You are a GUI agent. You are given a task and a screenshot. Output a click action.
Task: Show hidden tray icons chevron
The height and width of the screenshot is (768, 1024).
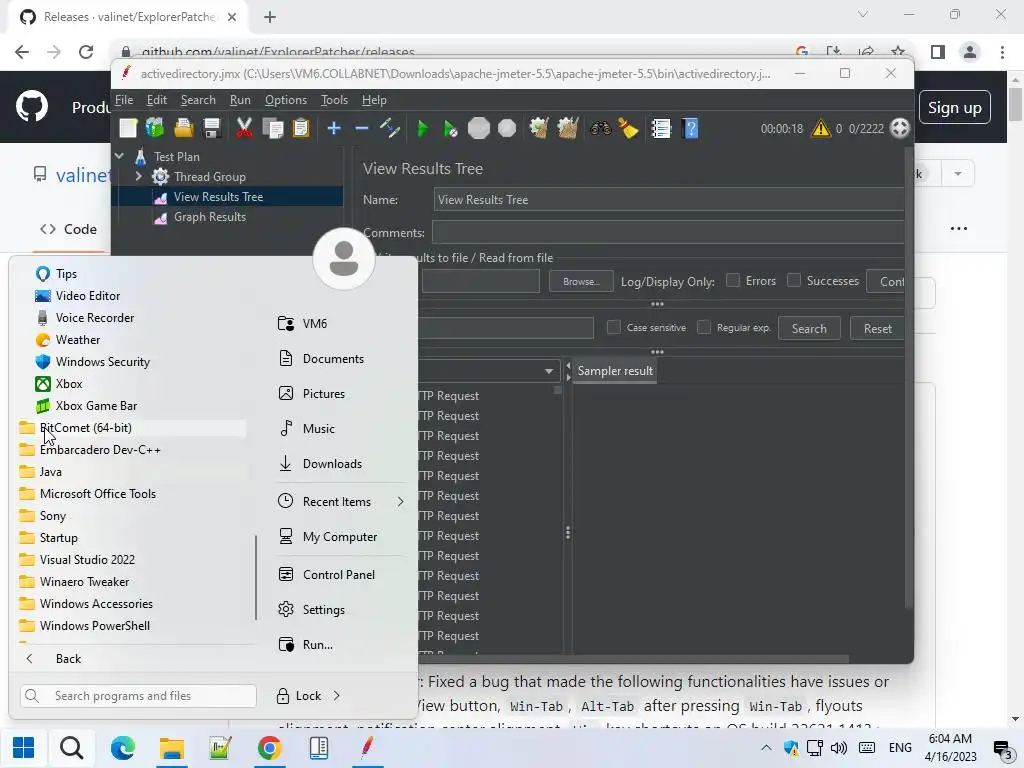coord(766,748)
